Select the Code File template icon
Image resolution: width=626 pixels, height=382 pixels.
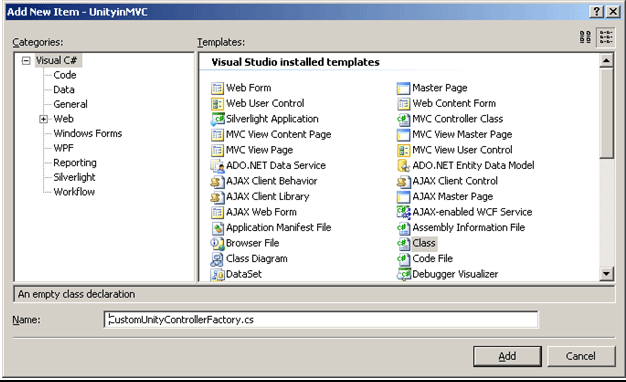403,259
